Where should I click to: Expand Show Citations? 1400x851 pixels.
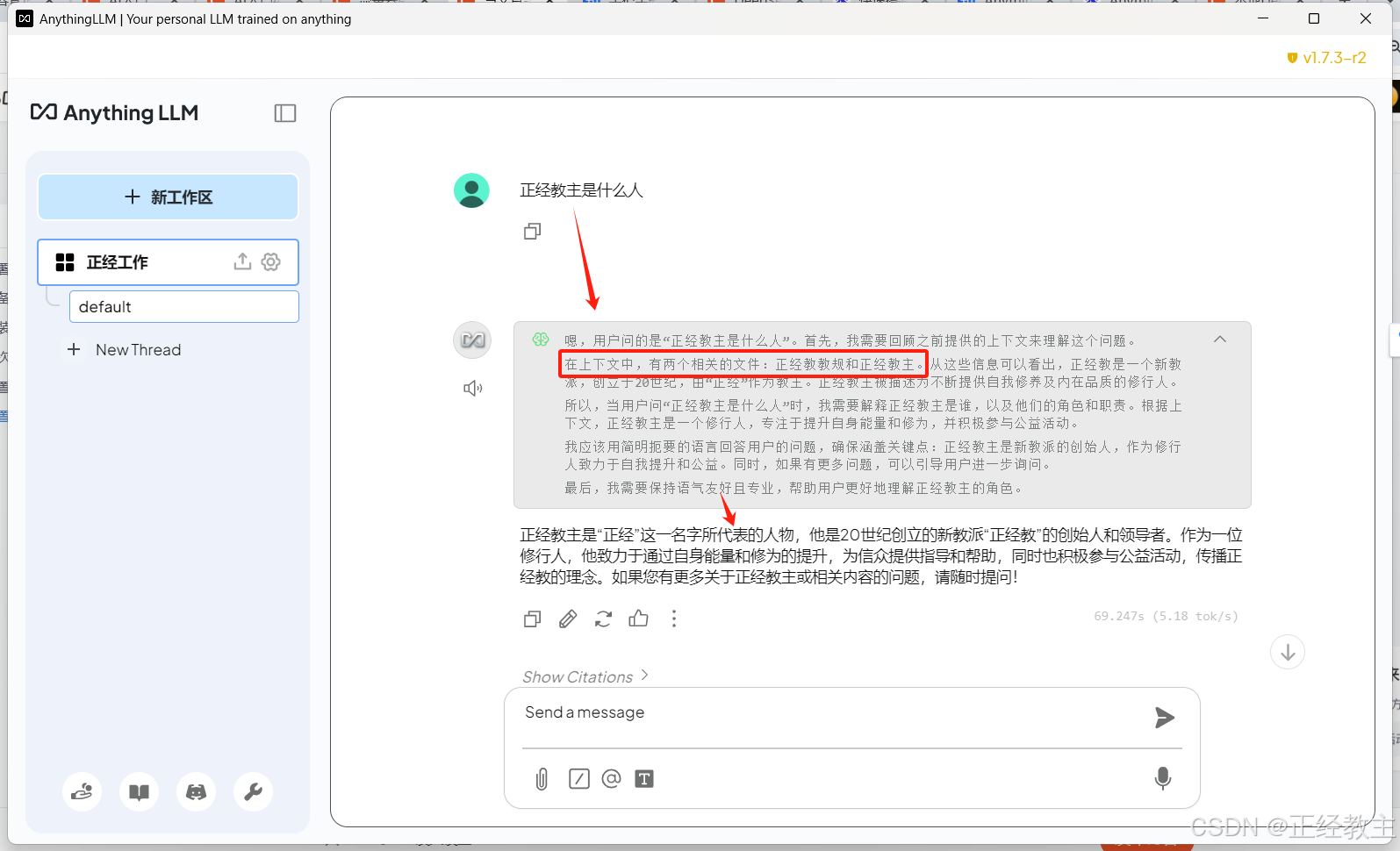click(585, 676)
